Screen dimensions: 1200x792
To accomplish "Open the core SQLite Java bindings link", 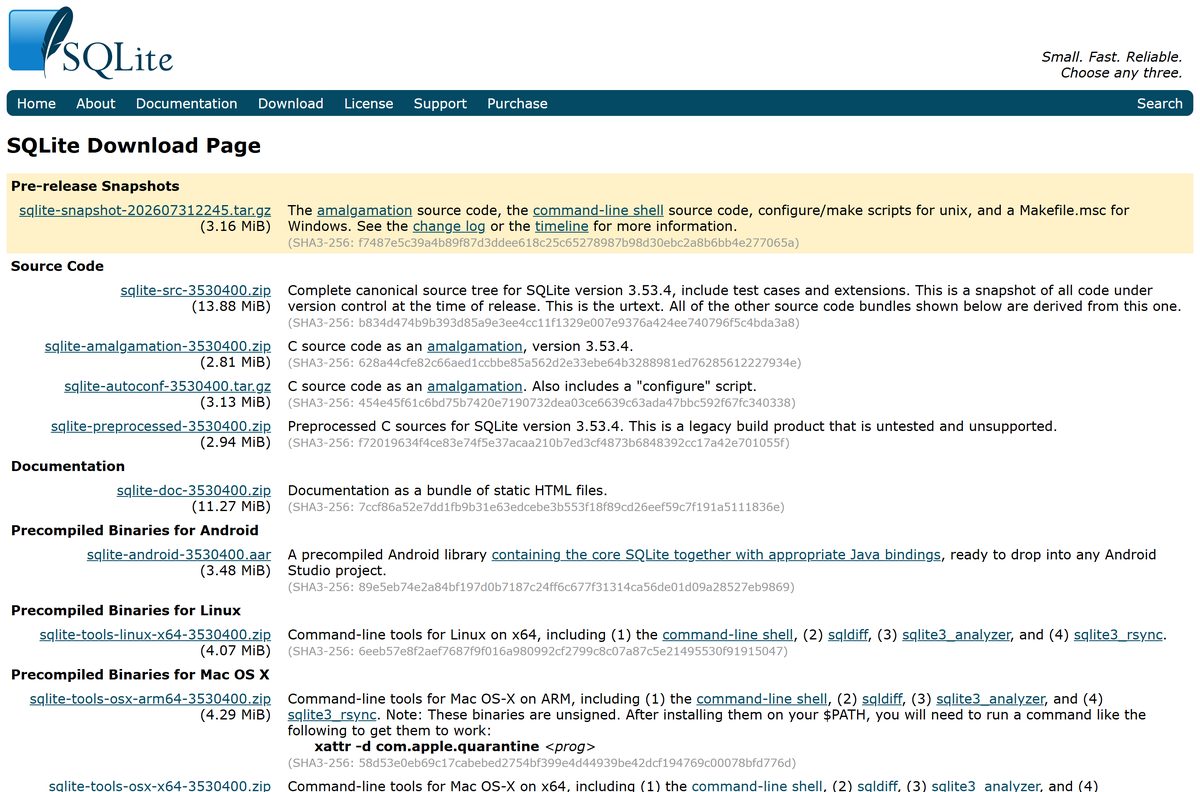I will coord(716,554).
